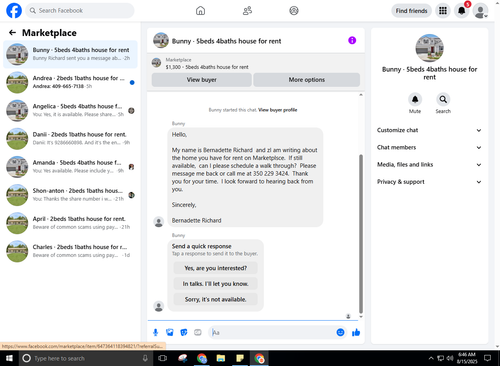Attach a photo with the image icon
Viewport: 500px width, 366px height.
(170, 332)
